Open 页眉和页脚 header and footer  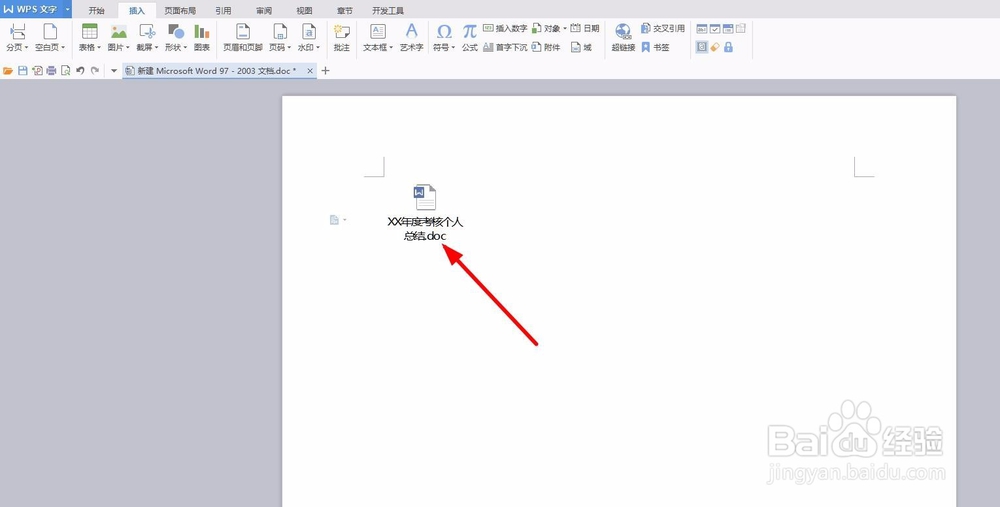coord(242,38)
